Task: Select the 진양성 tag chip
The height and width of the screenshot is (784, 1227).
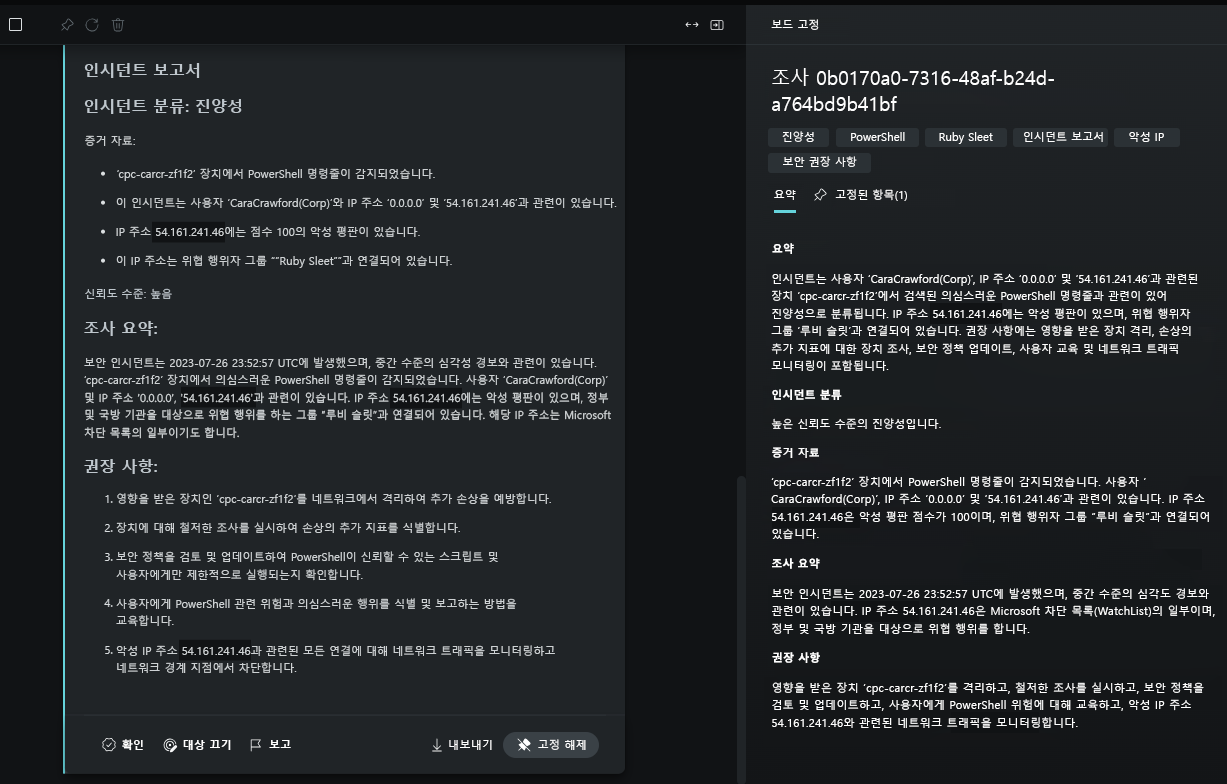Action: pyautogui.click(x=798, y=137)
